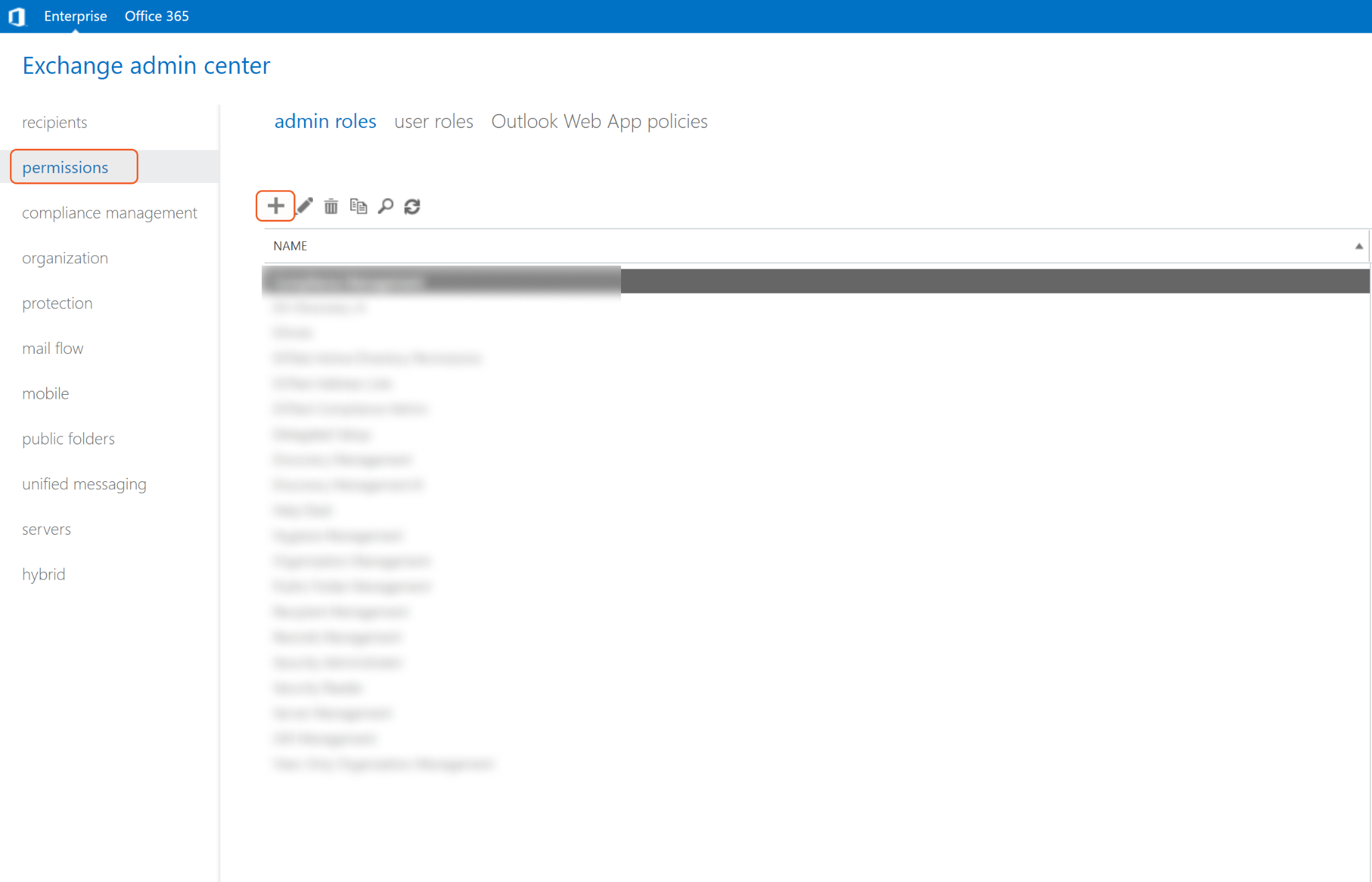Viewport: 1372px width, 882px height.
Task: Open the hybrid section
Action: click(x=44, y=574)
